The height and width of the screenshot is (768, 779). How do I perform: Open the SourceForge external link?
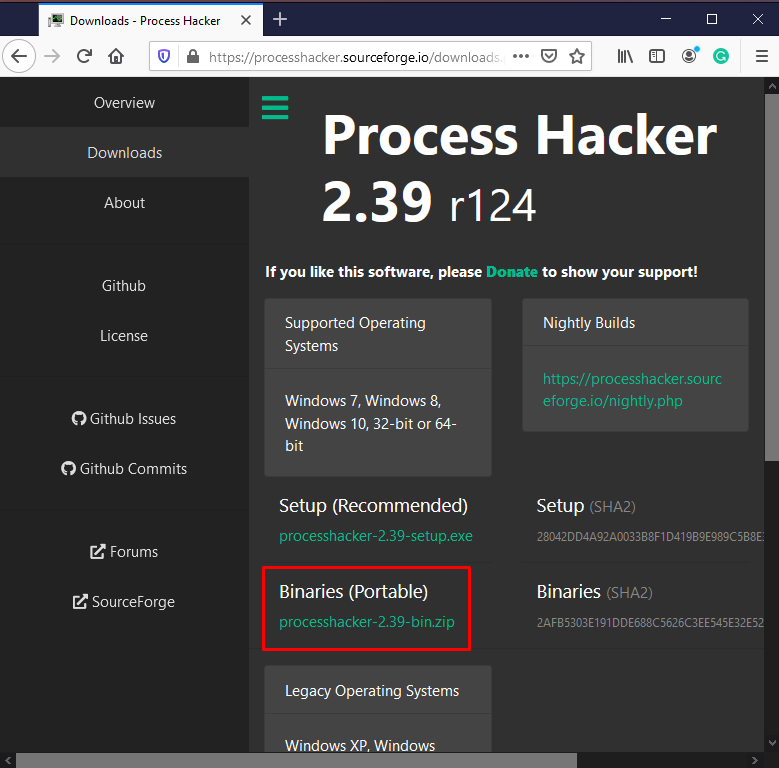pyautogui.click(x=124, y=602)
